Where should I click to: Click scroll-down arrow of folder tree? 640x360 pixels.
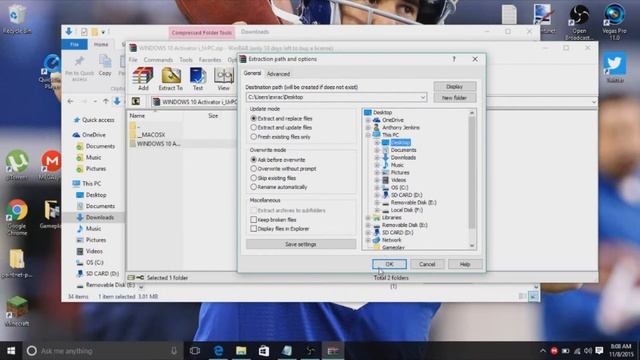[x=472, y=246]
